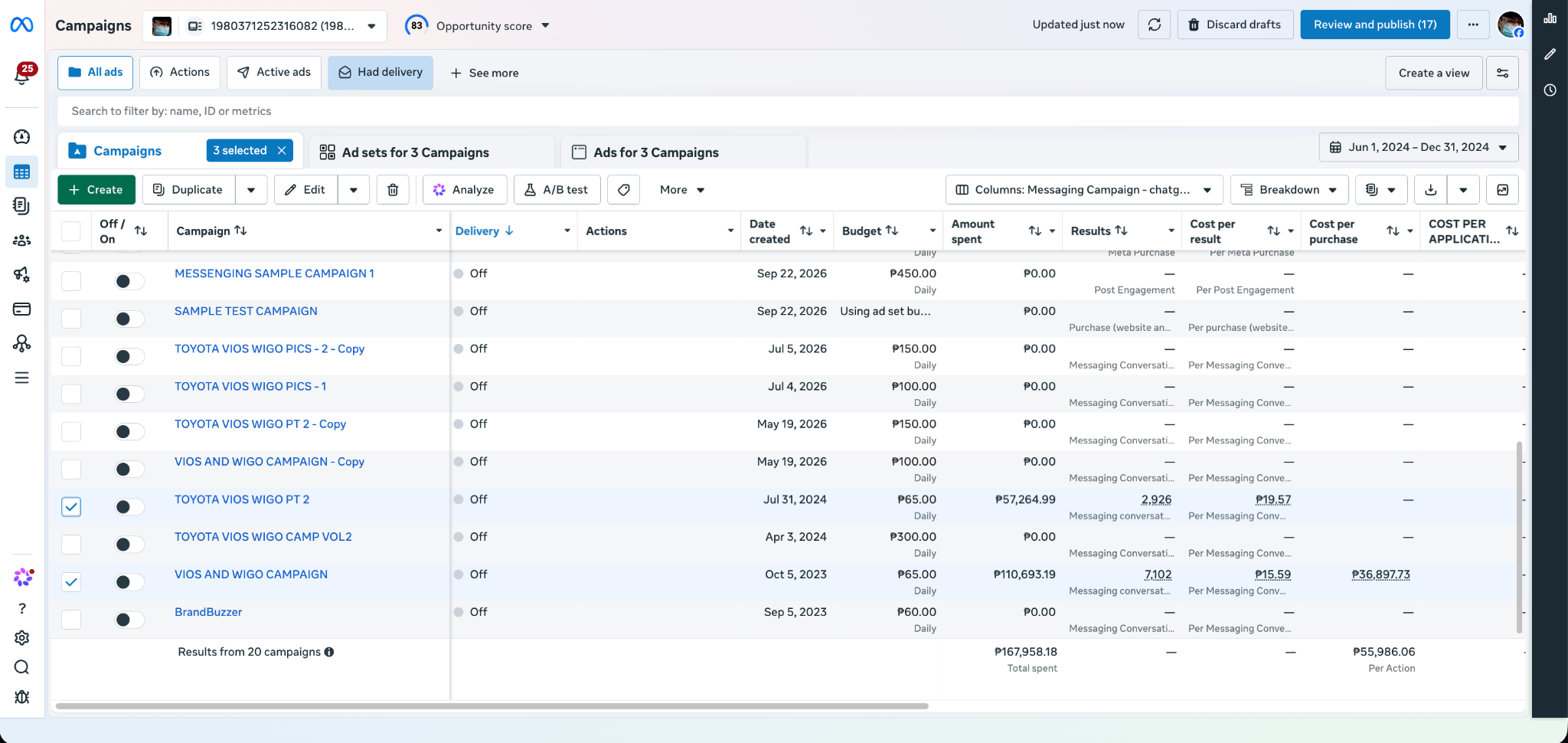Open charts panel icon in right rail

pos(1550,18)
